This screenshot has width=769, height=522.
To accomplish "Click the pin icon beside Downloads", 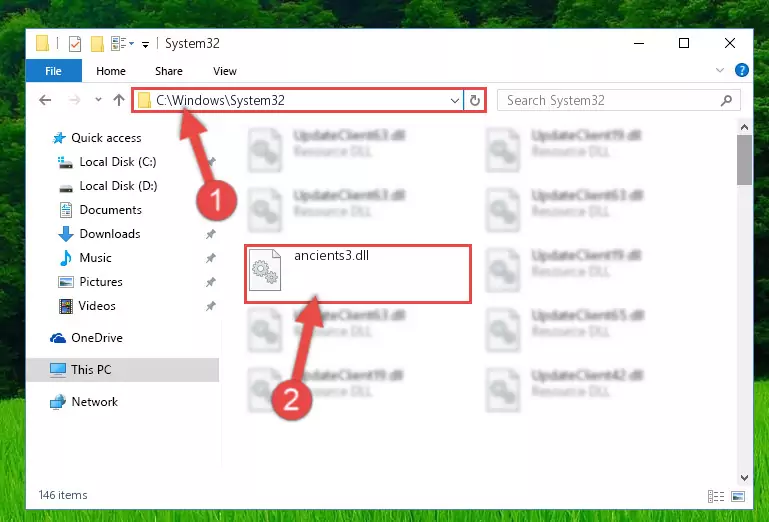I will tap(210, 234).
